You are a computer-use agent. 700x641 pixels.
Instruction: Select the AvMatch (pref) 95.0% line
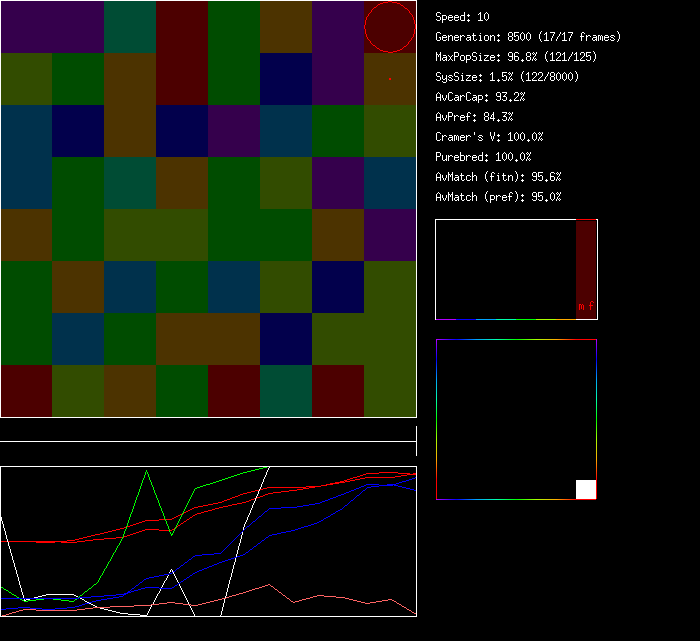(498, 197)
